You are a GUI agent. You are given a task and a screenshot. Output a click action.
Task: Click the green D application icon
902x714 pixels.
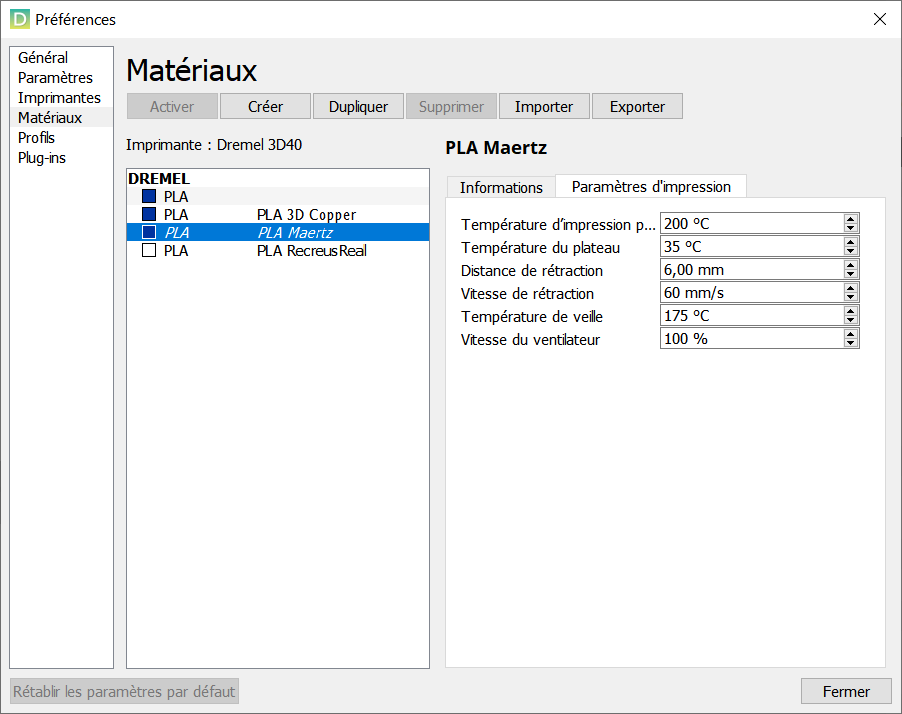coord(19,19)
